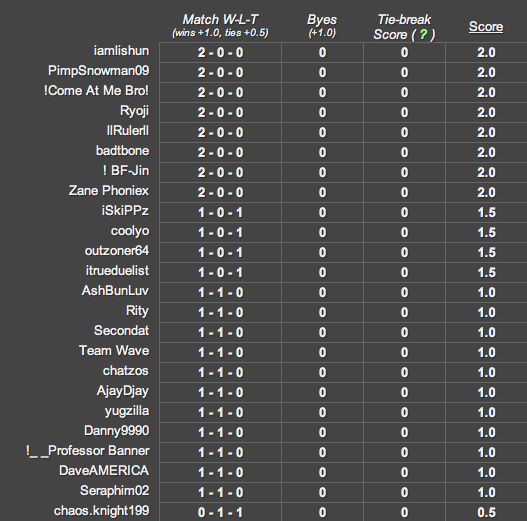Click the Tie-break value for itrueduelist
This screenshot has width=527, height=521.
tap(404, 273)
